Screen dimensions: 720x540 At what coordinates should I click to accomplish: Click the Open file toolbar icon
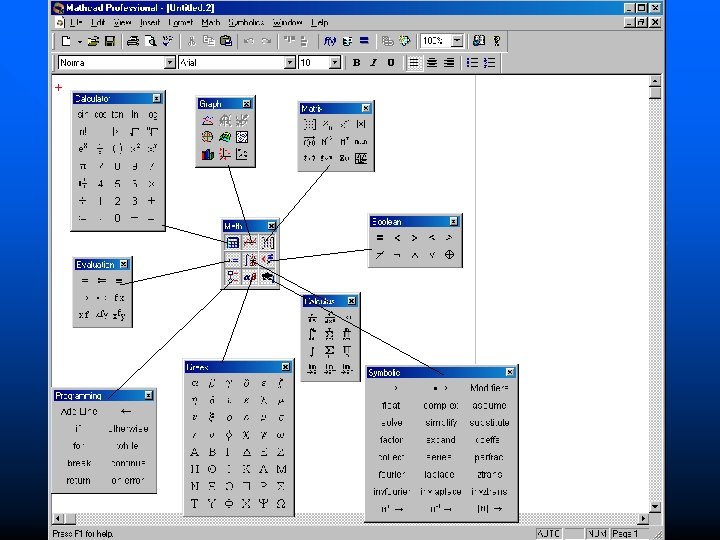point(93,41)
